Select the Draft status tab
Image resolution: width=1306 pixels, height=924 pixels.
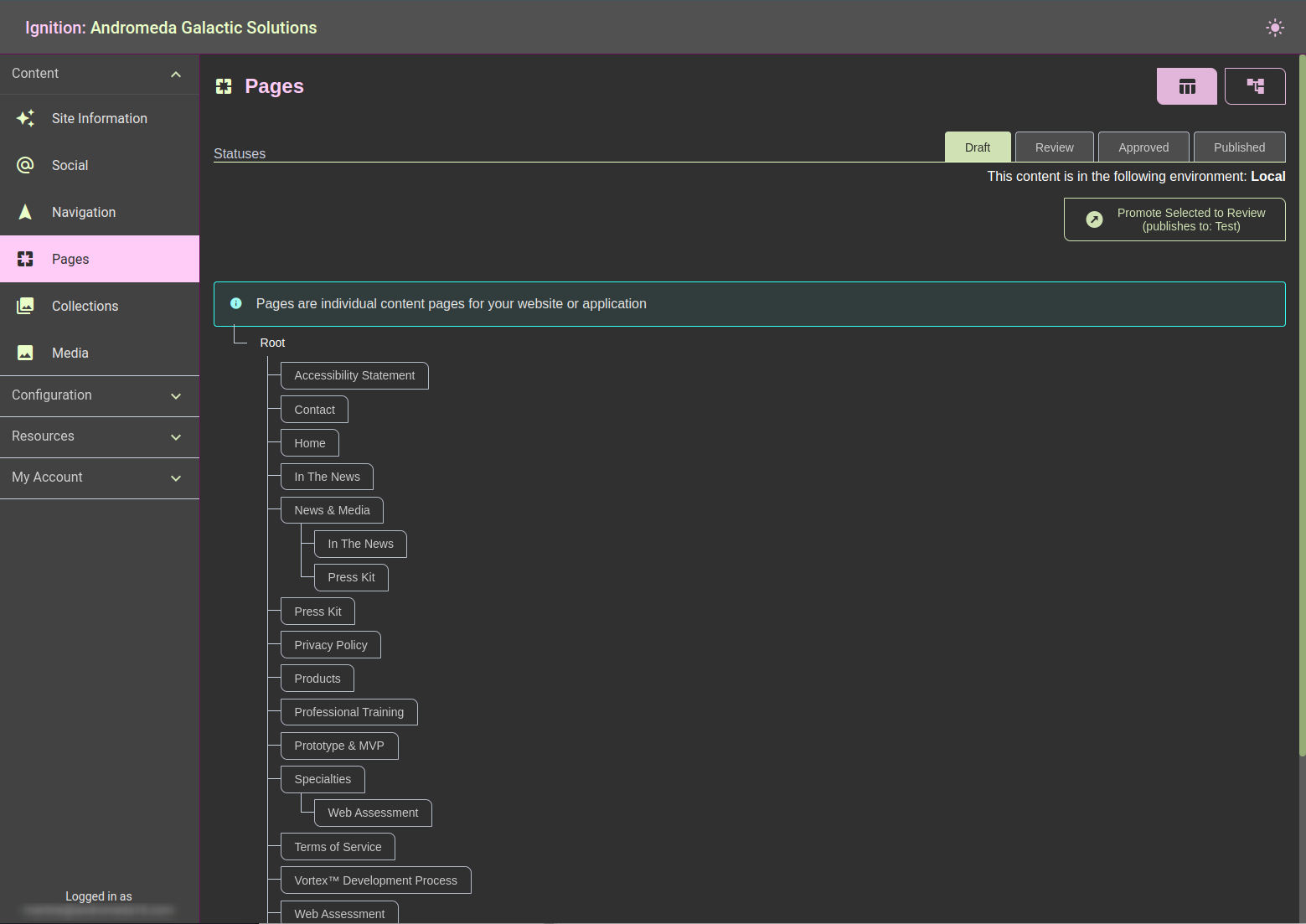click(978, 147)
